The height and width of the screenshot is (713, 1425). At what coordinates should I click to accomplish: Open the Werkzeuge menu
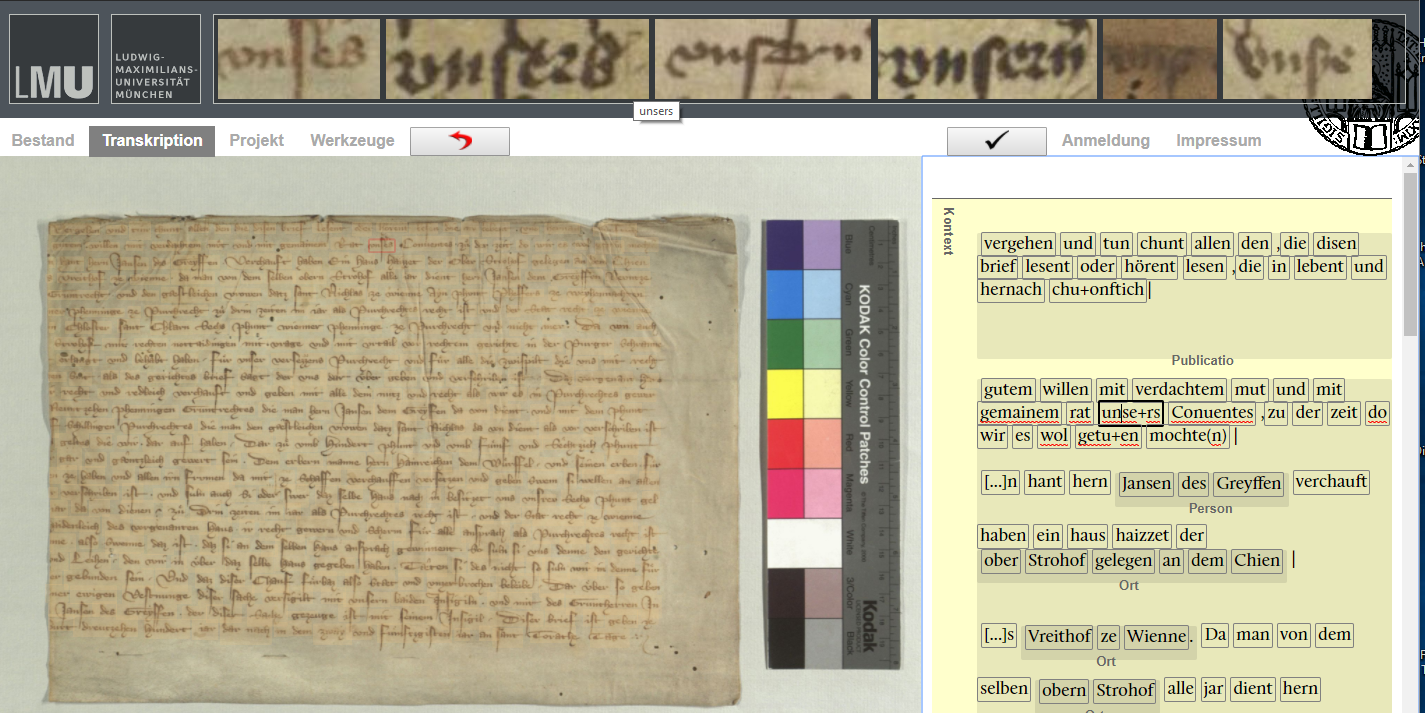(x=352, y=141)
